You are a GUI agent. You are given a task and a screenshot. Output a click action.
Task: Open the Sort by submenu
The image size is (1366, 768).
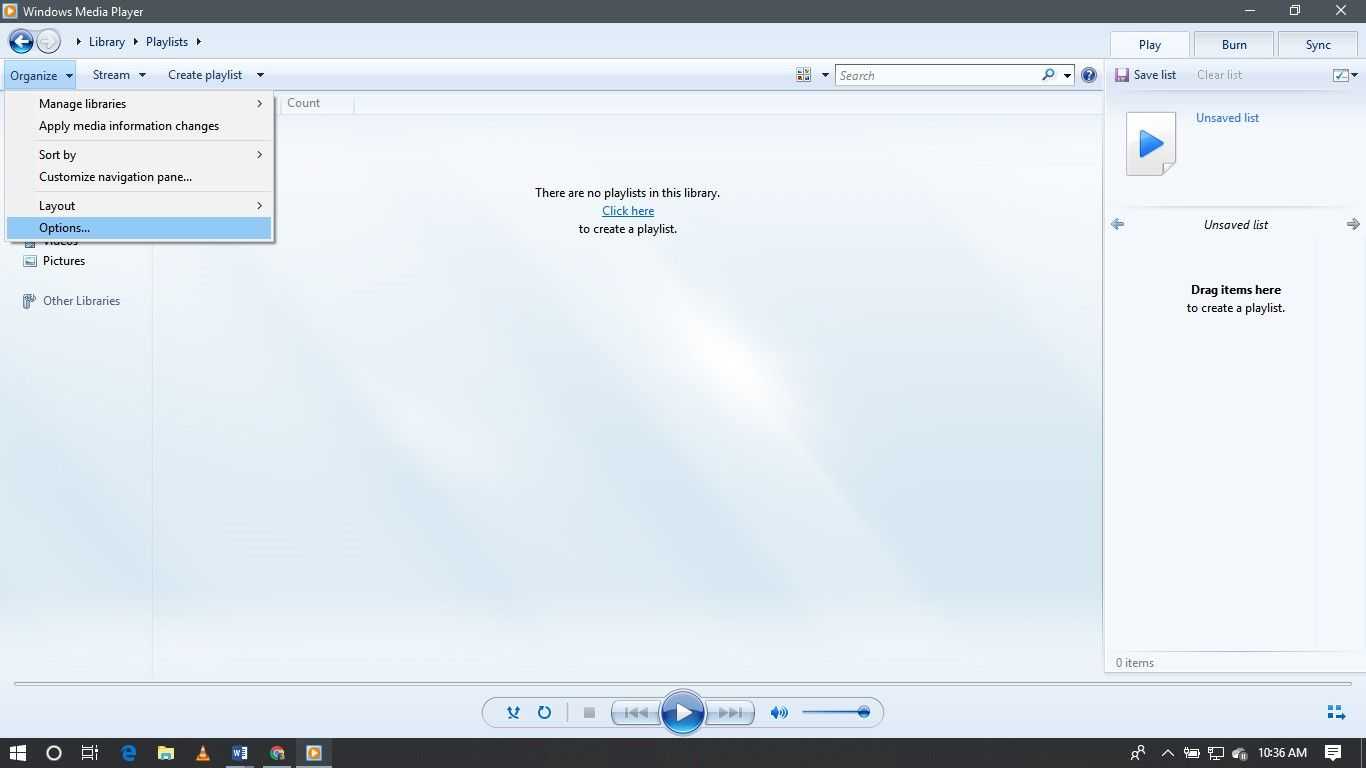[x=139, y=155]
